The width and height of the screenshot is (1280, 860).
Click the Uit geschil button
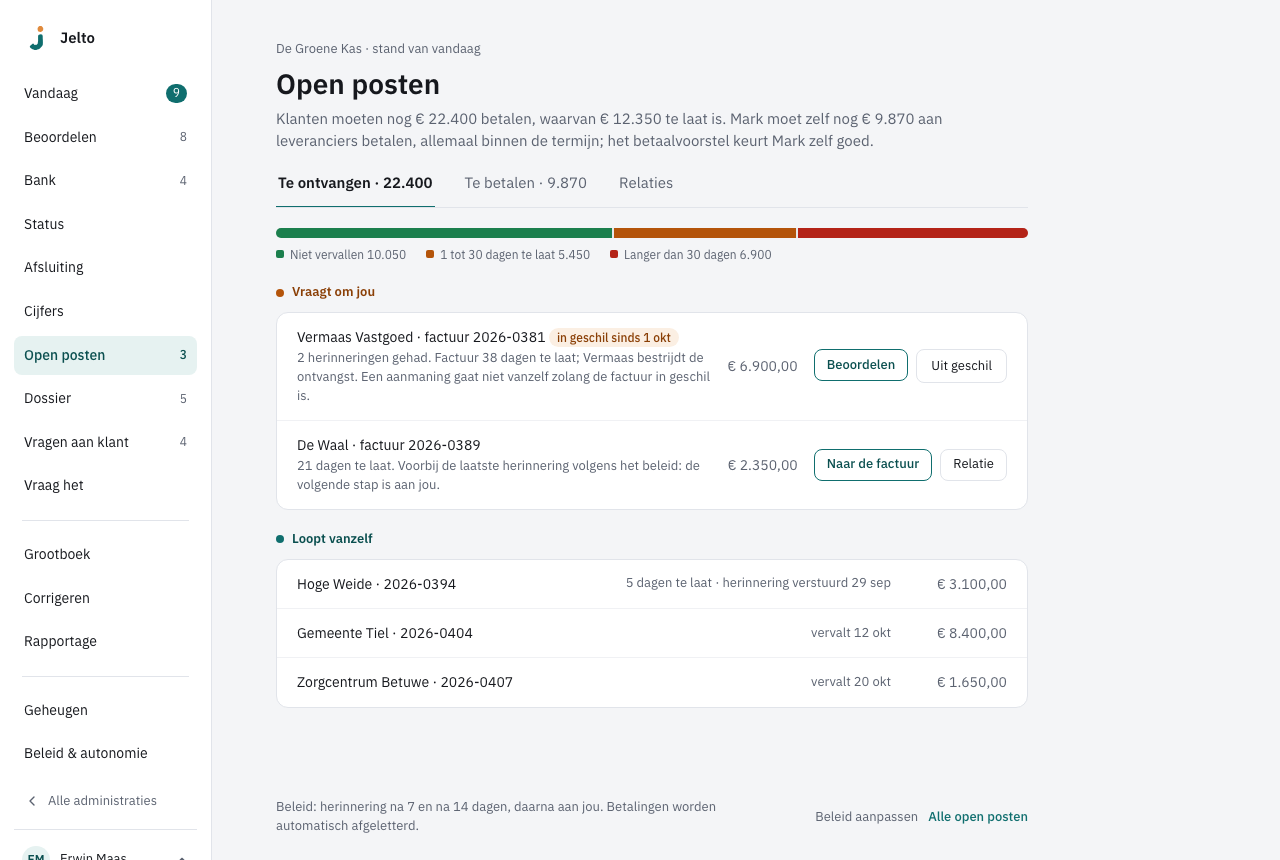click(961, 365)
